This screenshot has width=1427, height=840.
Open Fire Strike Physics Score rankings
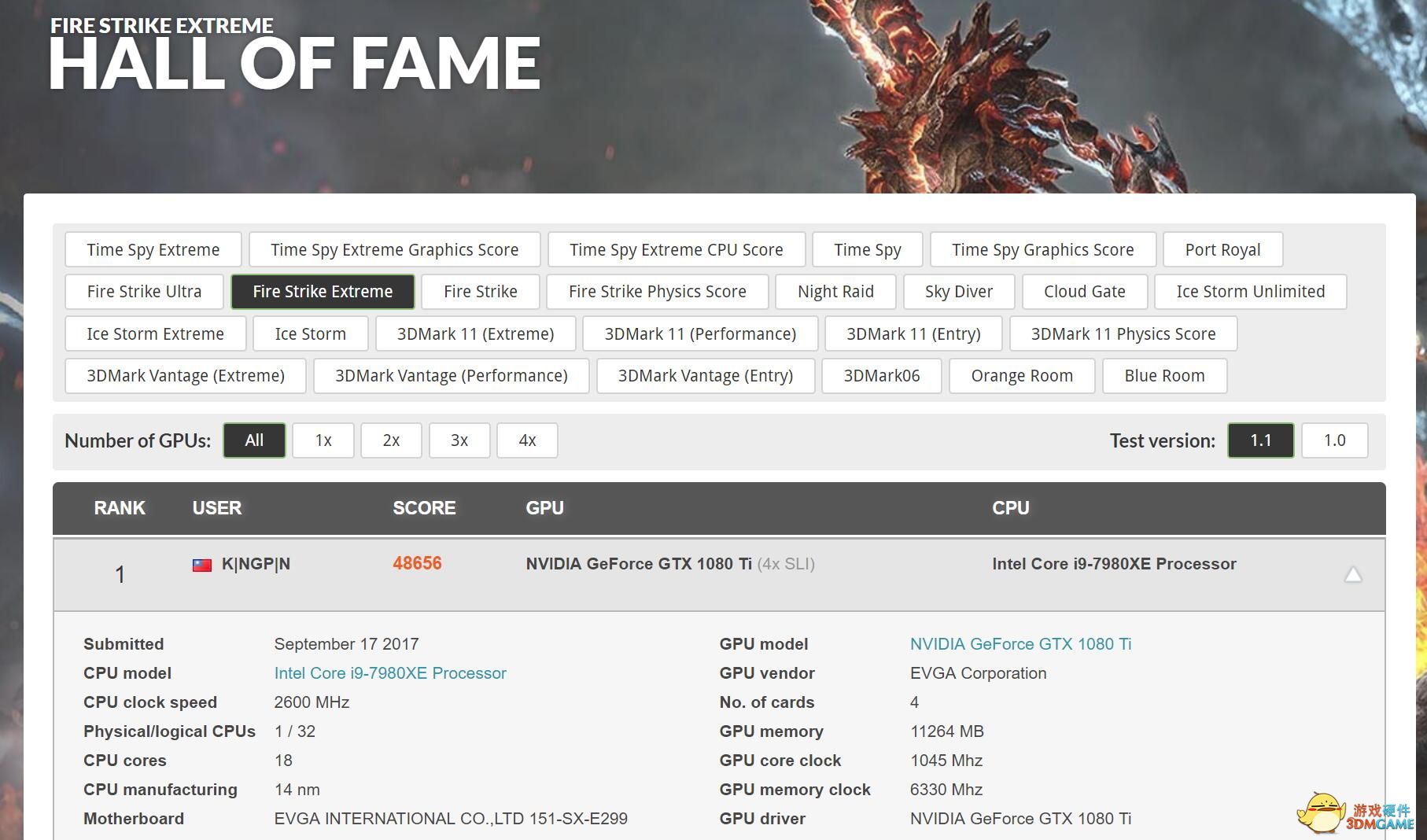pos(658,291)
